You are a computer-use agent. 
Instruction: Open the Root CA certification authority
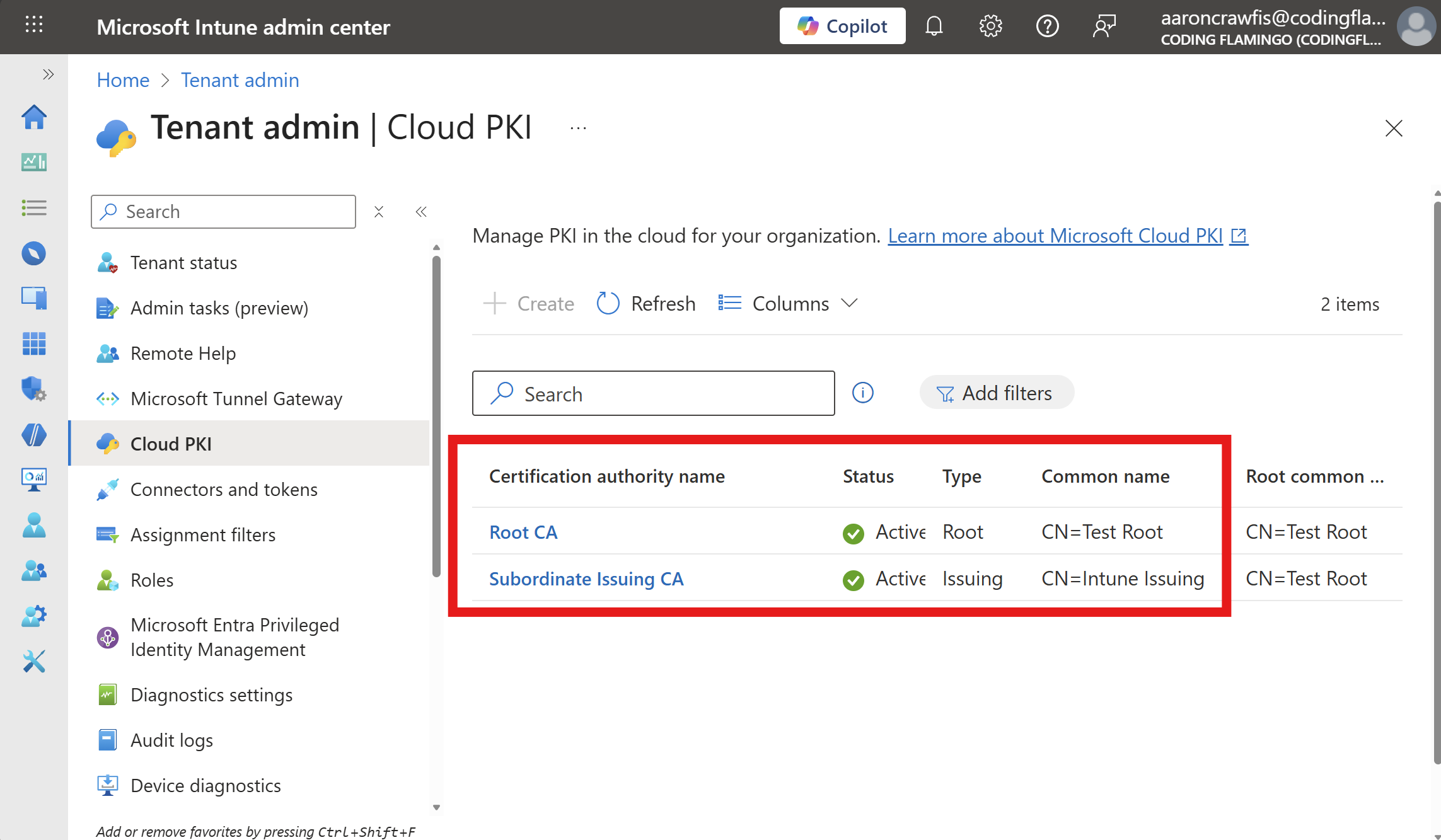[523, 532]
